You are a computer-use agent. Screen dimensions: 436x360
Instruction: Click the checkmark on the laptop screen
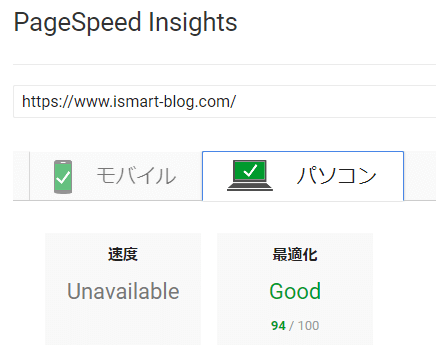[x=250, y=171]
